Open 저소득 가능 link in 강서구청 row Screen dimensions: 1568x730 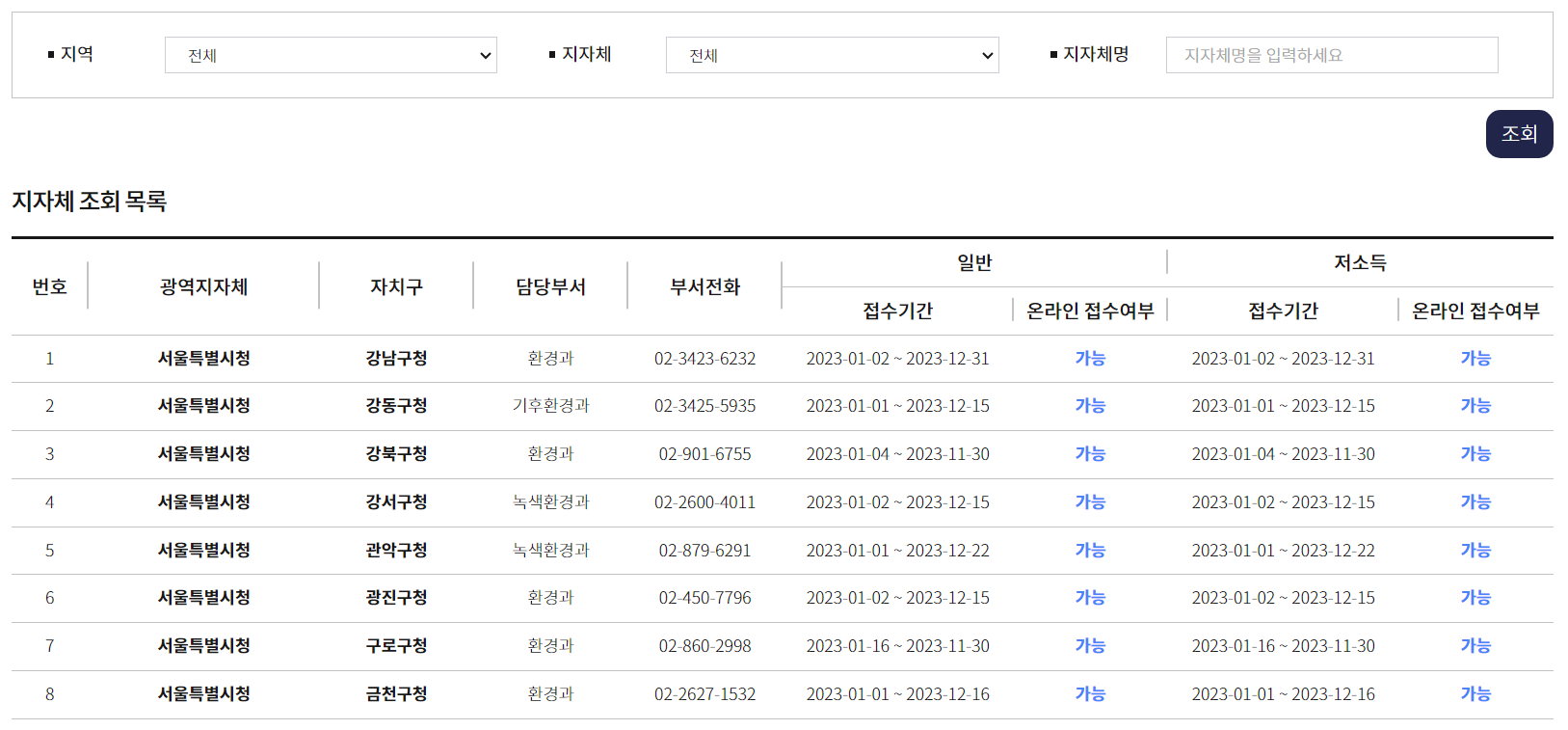pyautogui.click(x=1475, y=502)
